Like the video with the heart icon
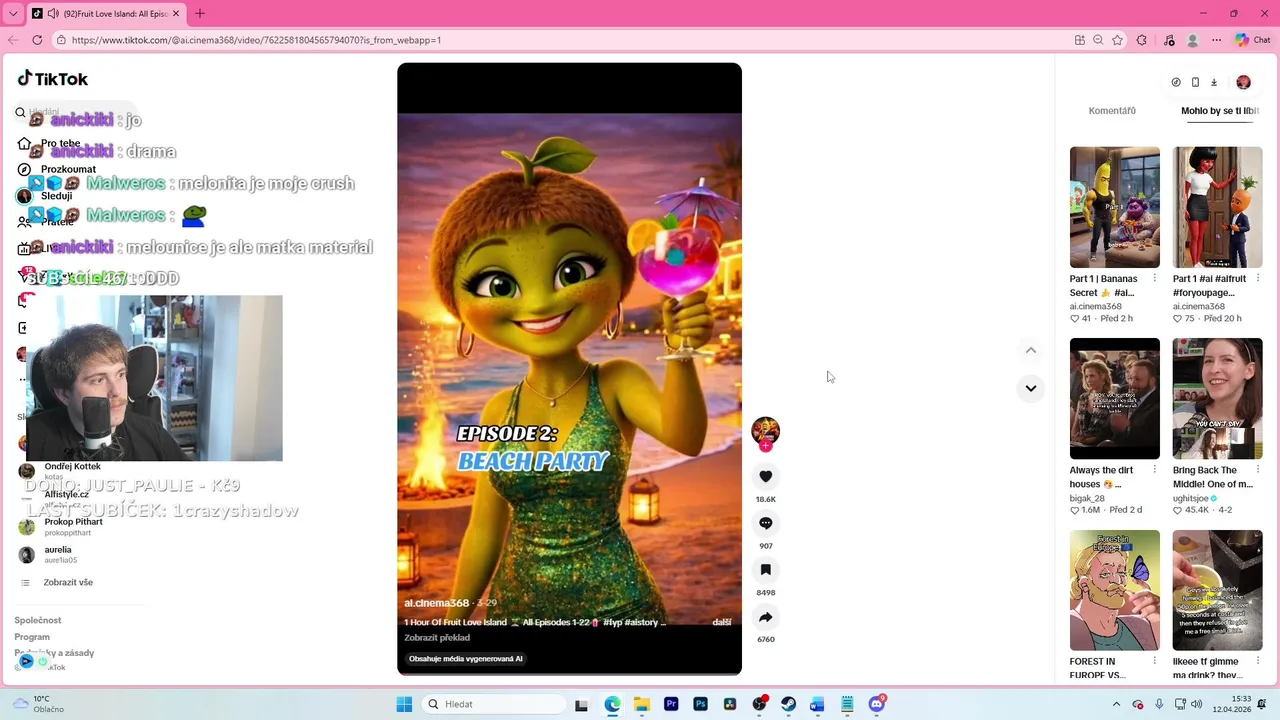Image resolution: width=1280 pixels, height=720 pixels. pyautogui.click(x=765, y=477)
